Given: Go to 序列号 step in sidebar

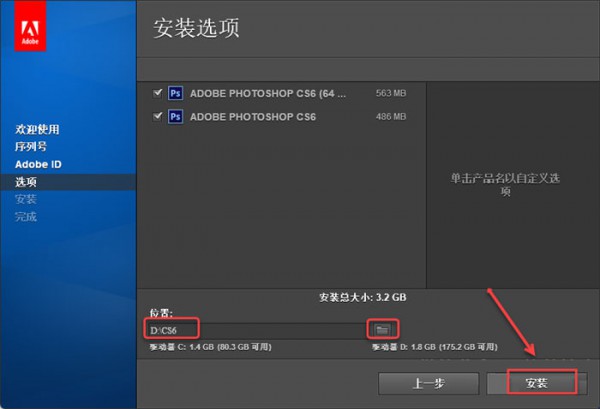Looking at the screenshot, I should [x=31, y=147].
